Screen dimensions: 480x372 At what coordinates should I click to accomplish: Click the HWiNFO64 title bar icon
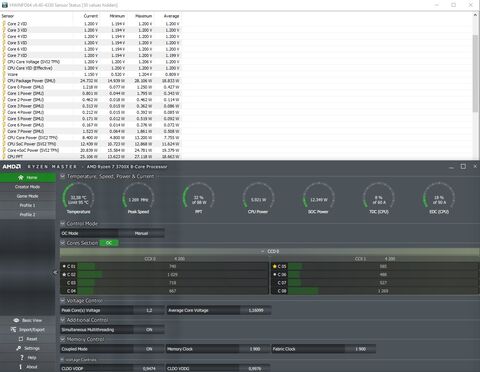pyautogui.click(x=5, y=5)
